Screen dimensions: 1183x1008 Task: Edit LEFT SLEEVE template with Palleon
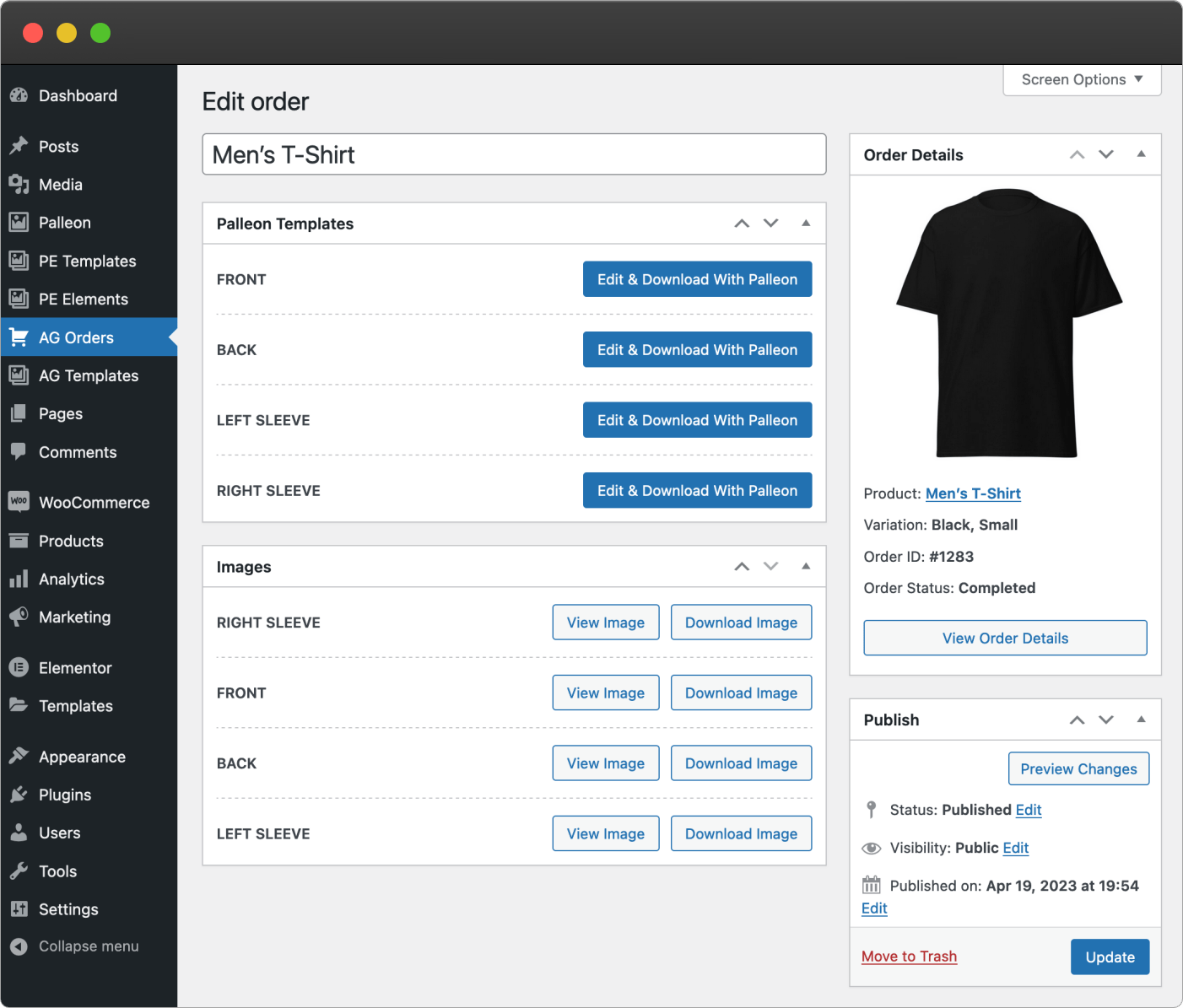[697, 420]
